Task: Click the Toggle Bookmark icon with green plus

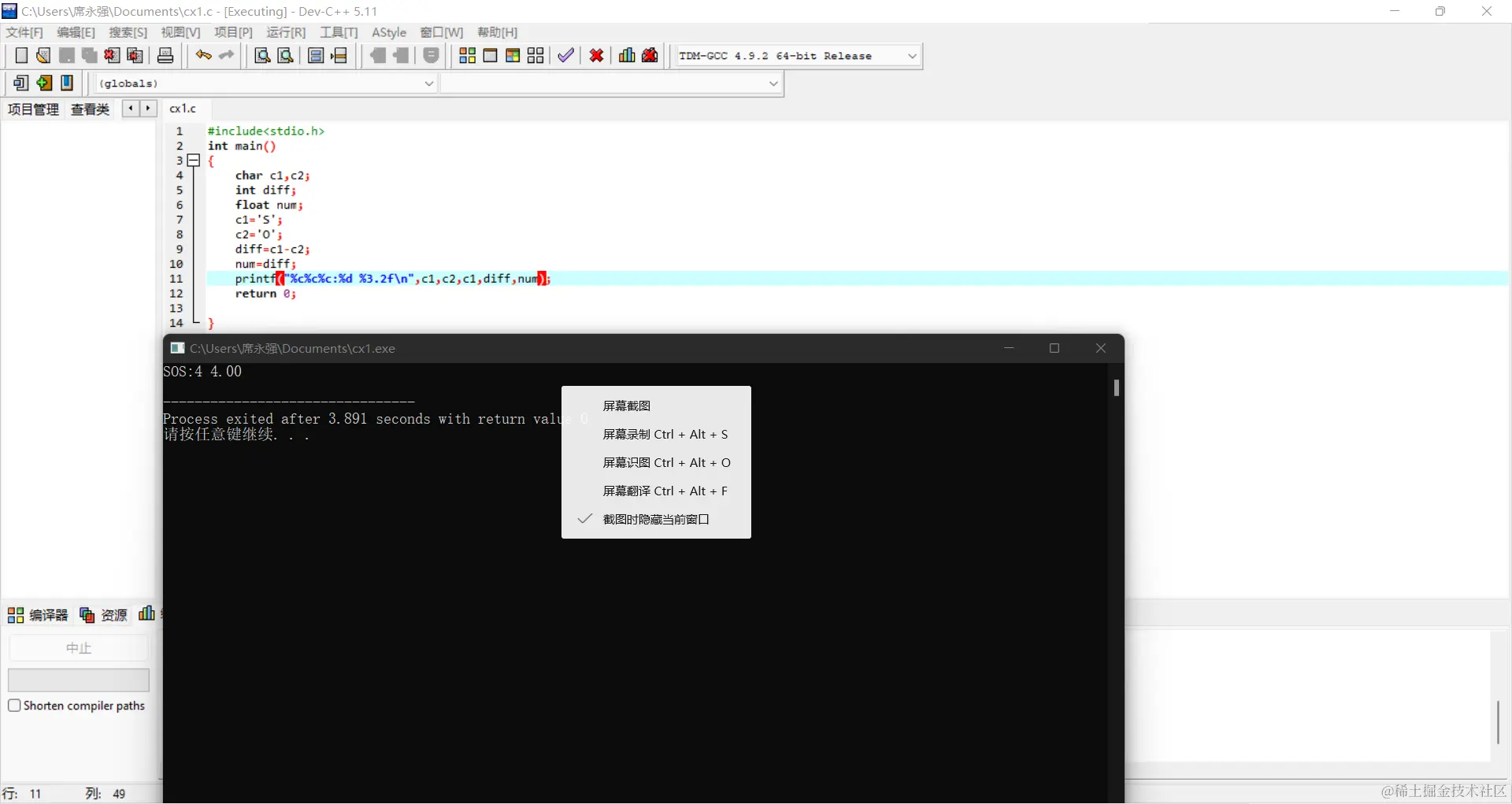Action: point(44,83)
